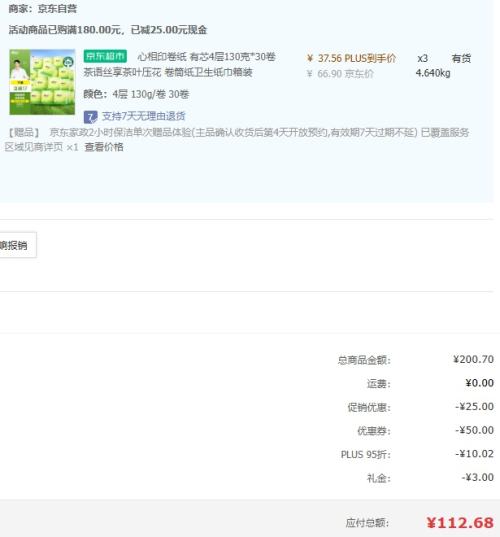Click 颜色: 4层 130g/卷 30卷 text
500x537 pixels.
136,94
